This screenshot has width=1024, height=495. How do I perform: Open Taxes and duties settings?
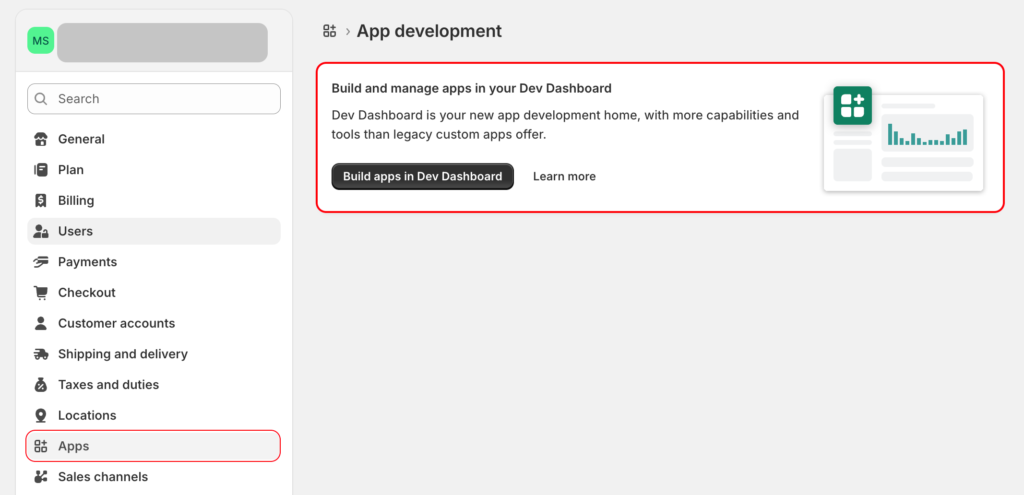click(153, 385)
